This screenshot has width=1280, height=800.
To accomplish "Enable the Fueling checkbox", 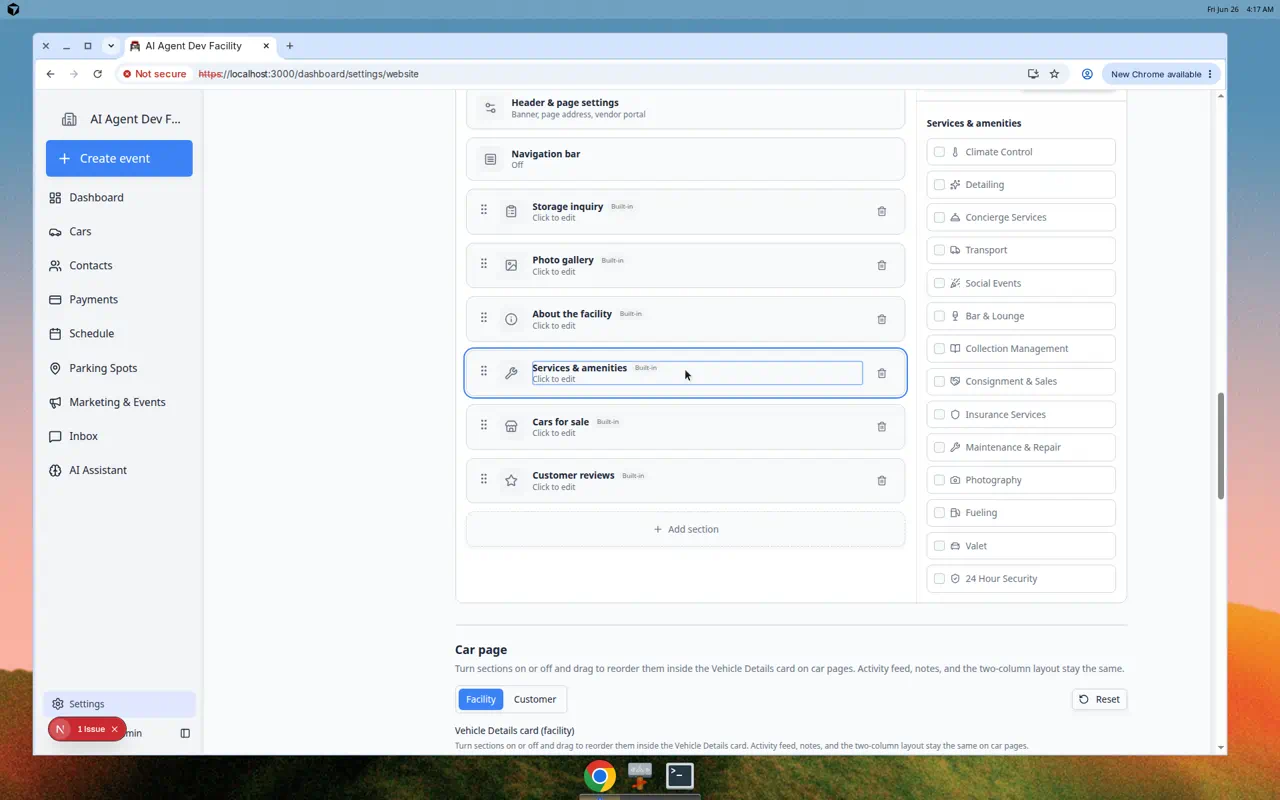I will coord(939,513).
